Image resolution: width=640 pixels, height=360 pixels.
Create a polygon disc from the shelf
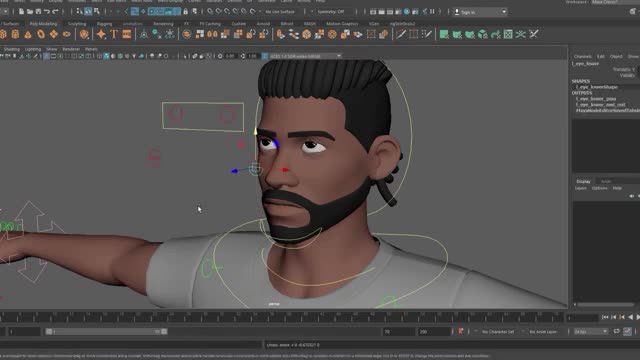(x=67, y=34)
